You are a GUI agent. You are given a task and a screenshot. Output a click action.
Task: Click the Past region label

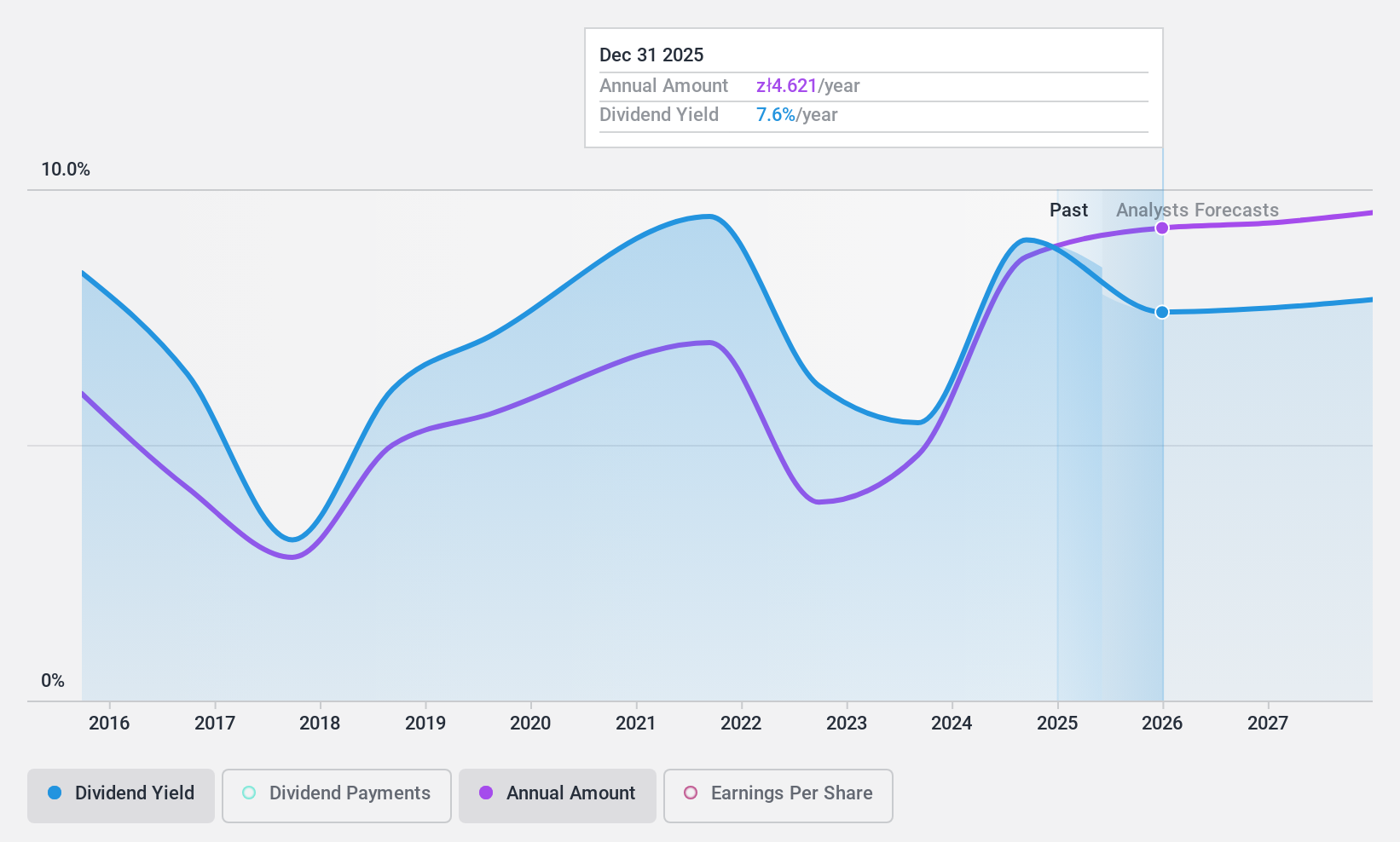1068,210
